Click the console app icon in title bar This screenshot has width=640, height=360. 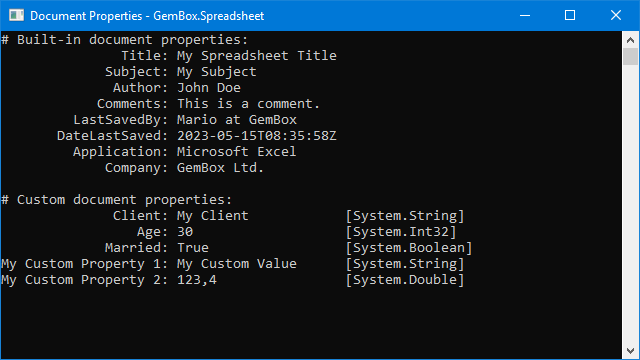pos(16,16)
